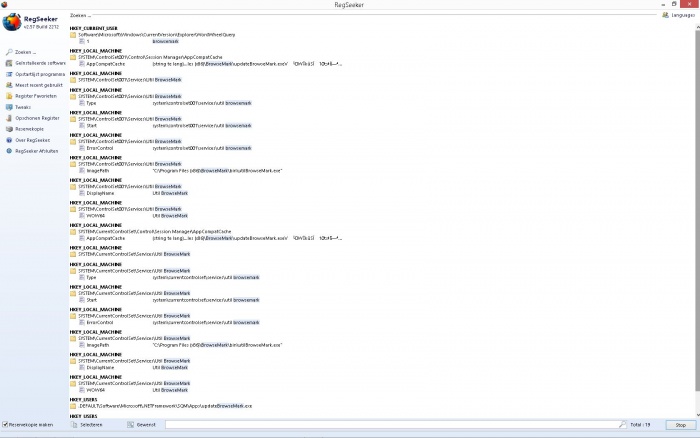Select the HKEY_CURRENT_USER heading
The image size is (700, 438).
(x=93, y=28)
